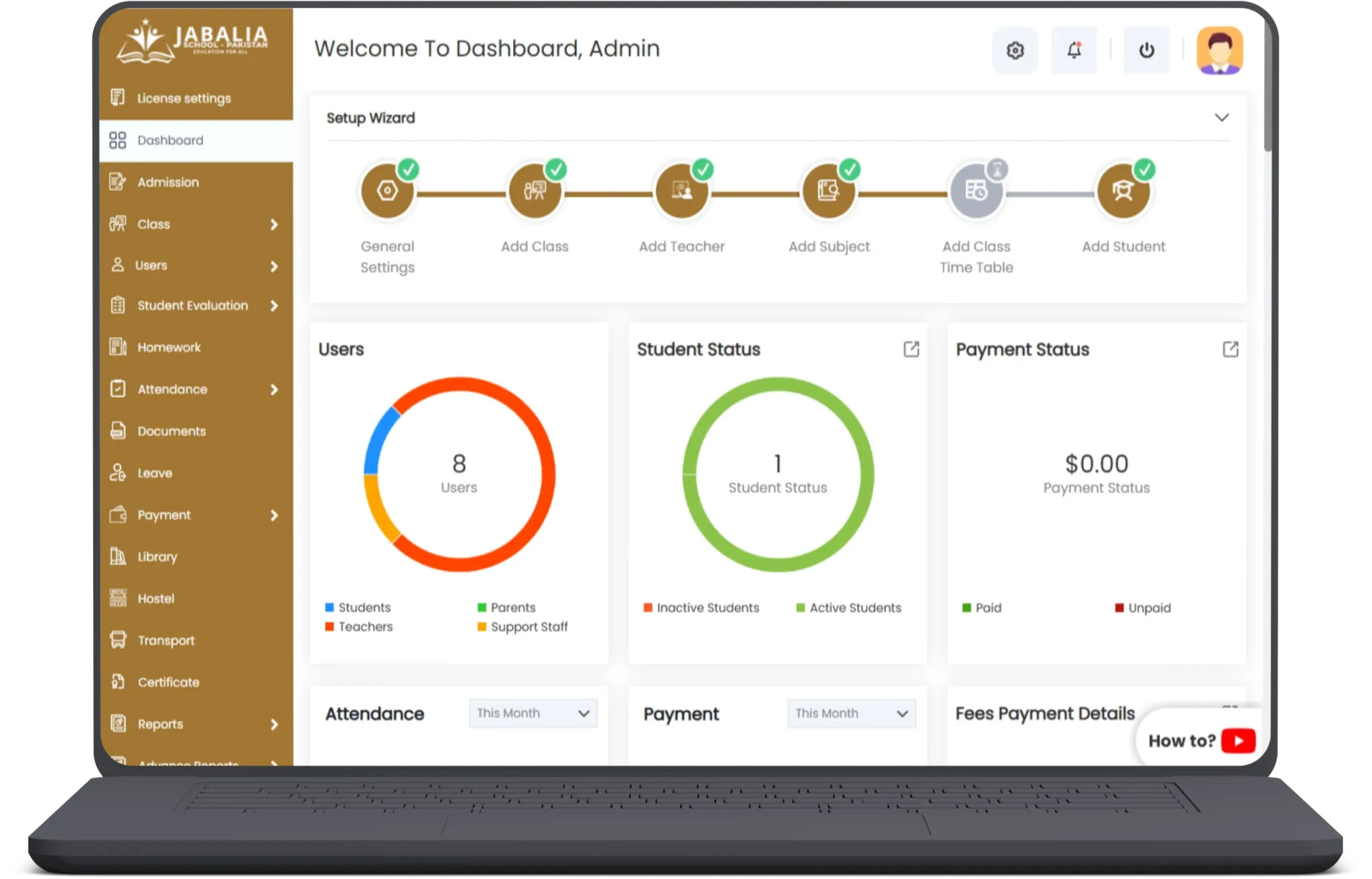Select Homework in sidebar menu

tap(169, 347)
